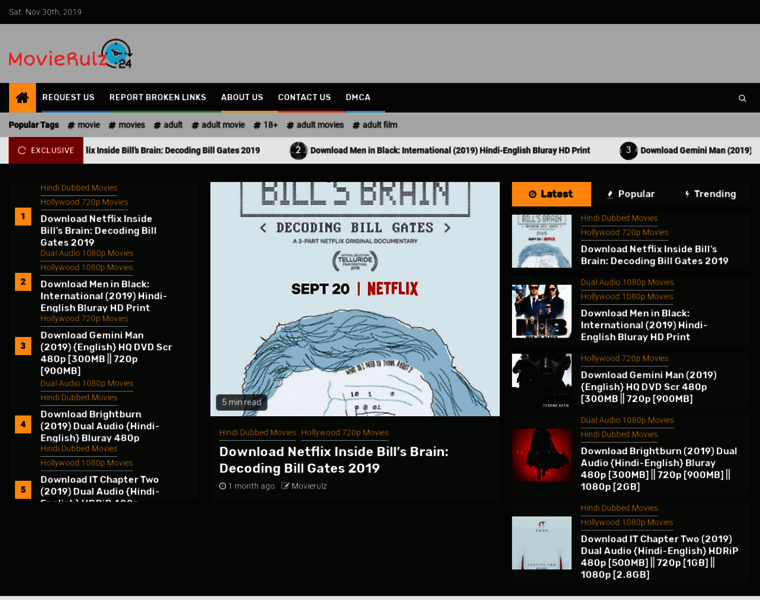Select the # 18+ popular tag
The height and width of the screenshot is (600, 760).
266,125
